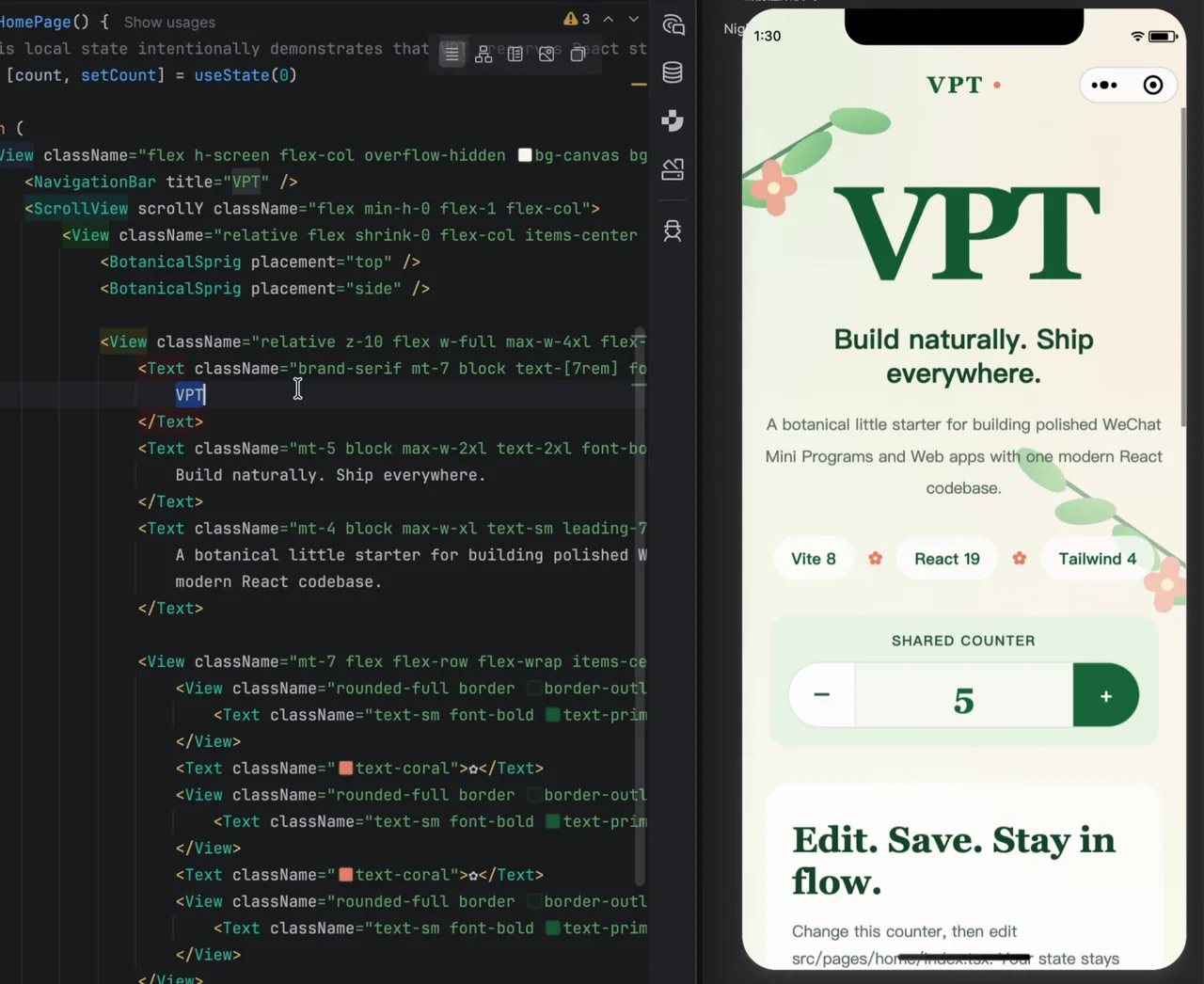1204x984 pixels.
Task: Click the 'modern React codebase.' code line
Action: pyautogui.click(x=278, y=581)
